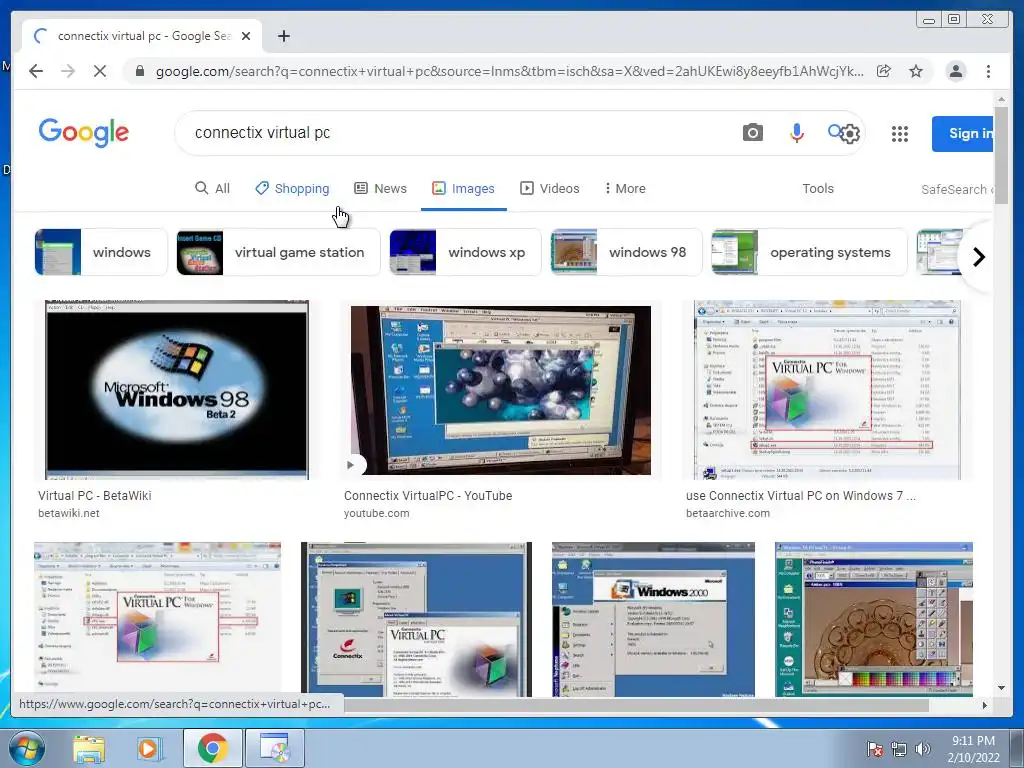
Task: Open Windows Explorer from the taskbar
Action: click(88, 749)
